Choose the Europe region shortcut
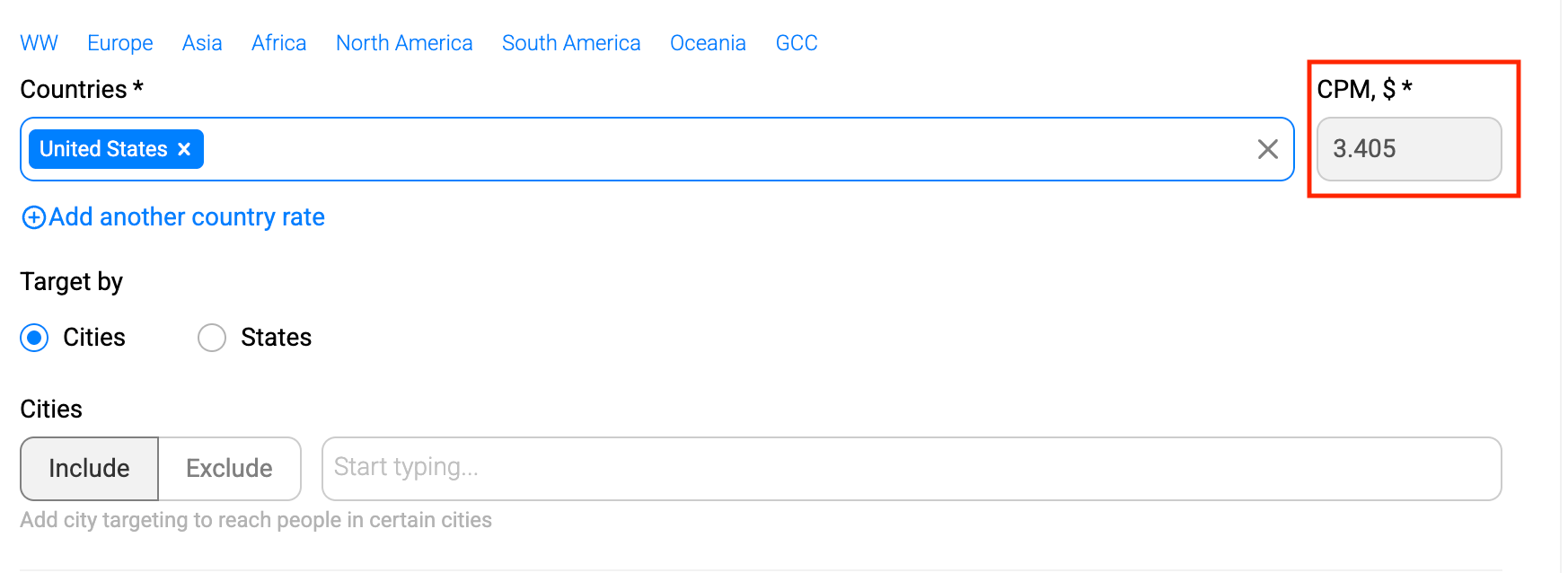Image resolution: width=1568 pixels, height=573 pixels. (120, 43)
